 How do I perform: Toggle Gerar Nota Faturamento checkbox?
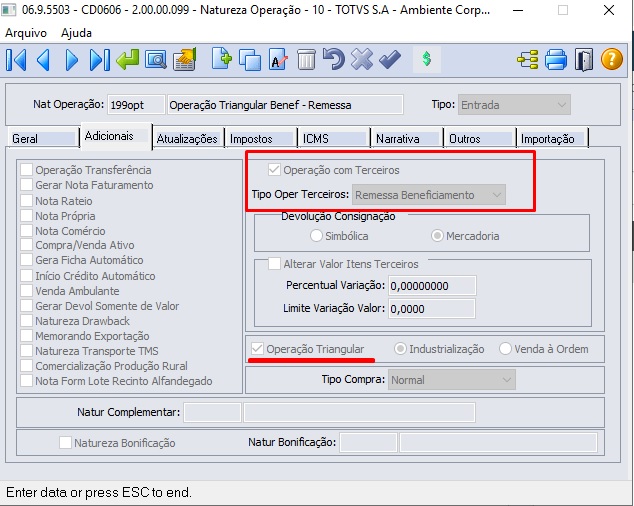pos(27,185)
